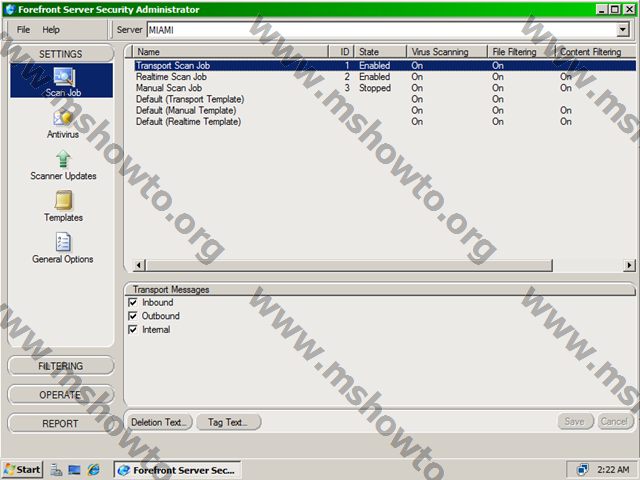This screenshot has height=480, width=640.
Task: Sort by the Content Filtering column header
Action: [x=596, y=52]
